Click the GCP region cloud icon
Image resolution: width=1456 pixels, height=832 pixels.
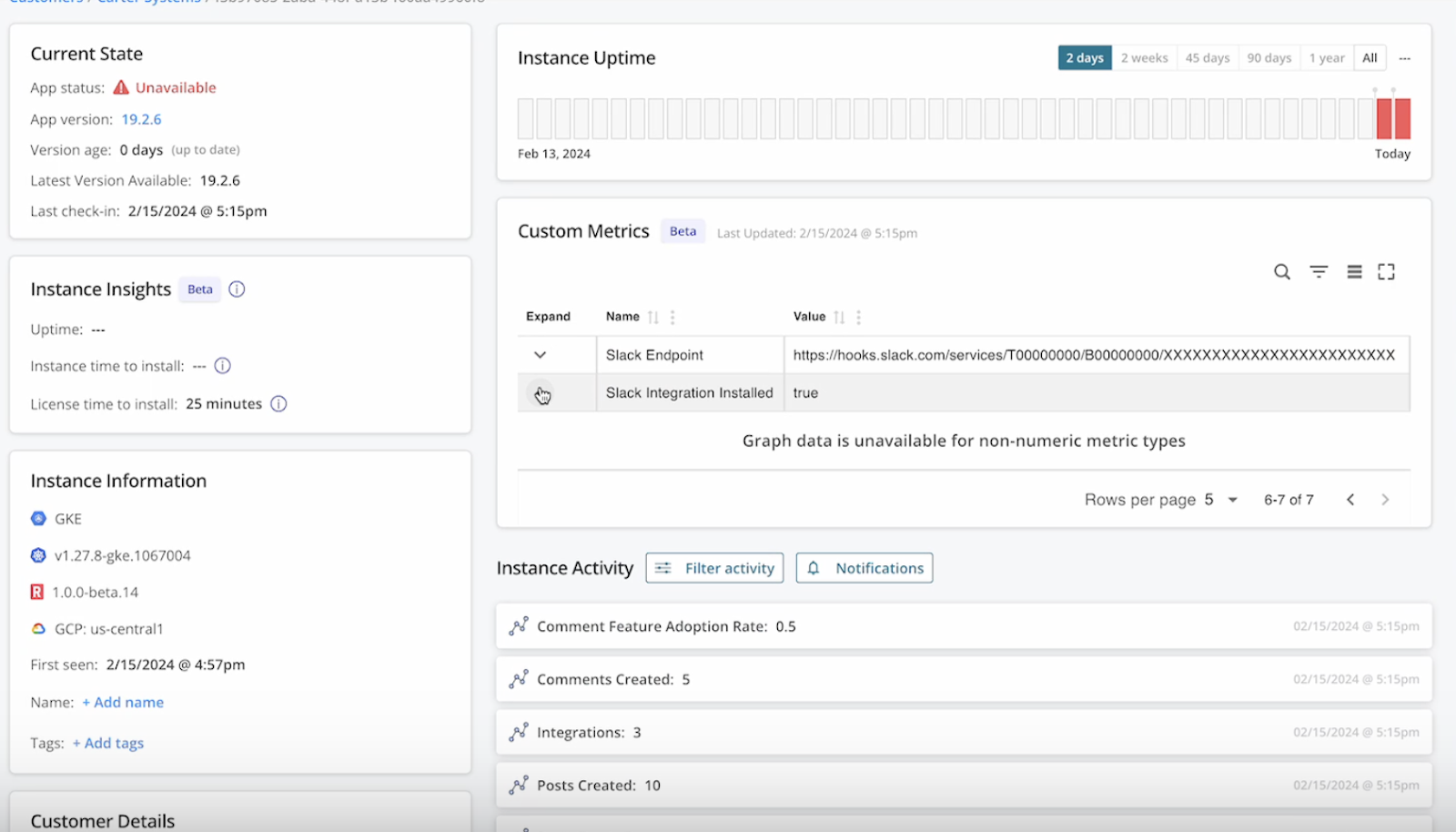point(37,628)
